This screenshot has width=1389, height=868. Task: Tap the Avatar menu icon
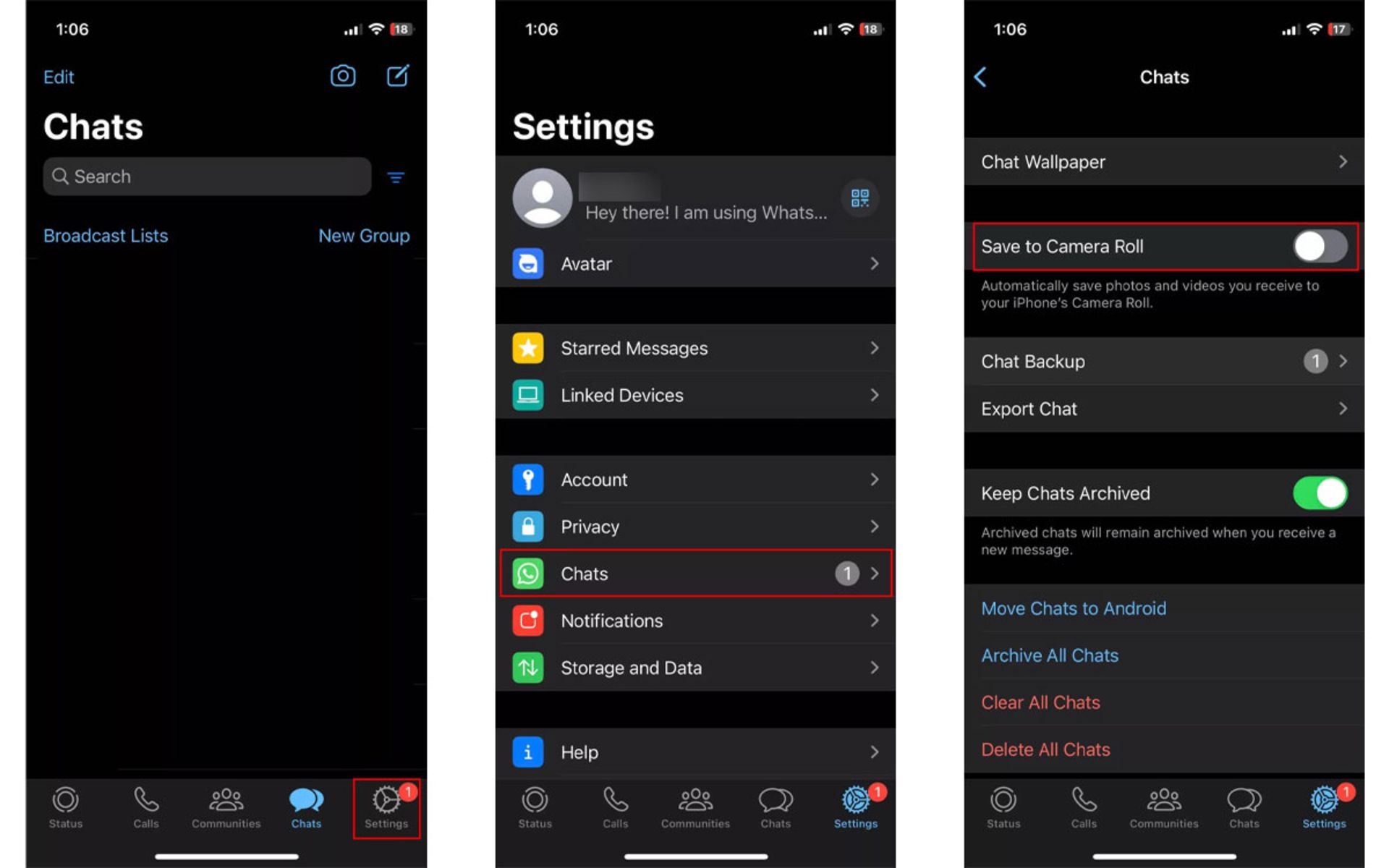pos(527,264)
